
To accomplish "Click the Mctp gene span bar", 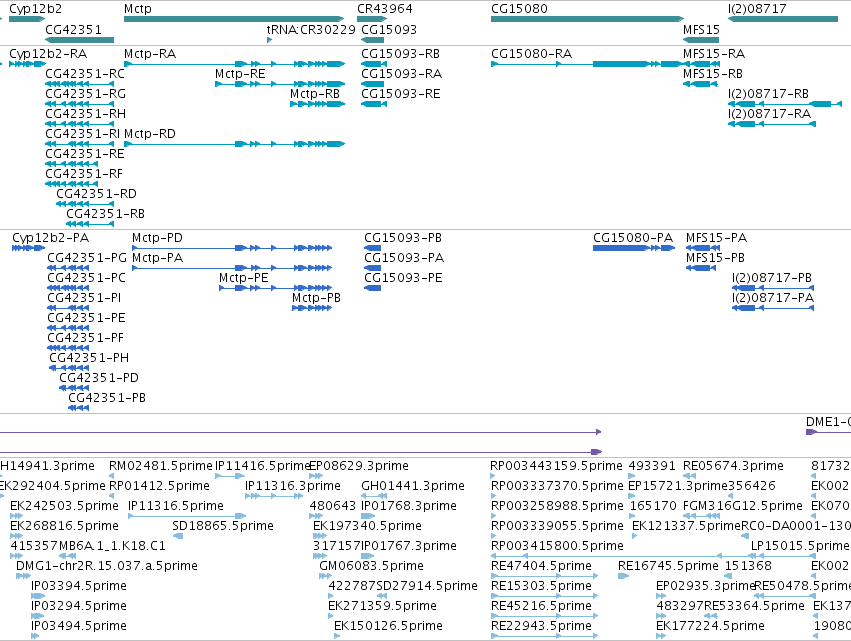I will click(x=234, y=19).
